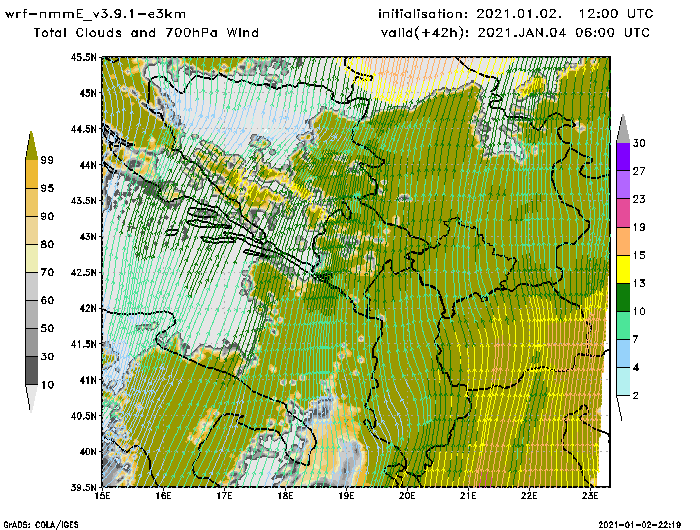Image resolution: width=700 pixels, height=530 pixels.
Task: Click the '44N' latitude axis label
Action: click(x=88, y=165)
